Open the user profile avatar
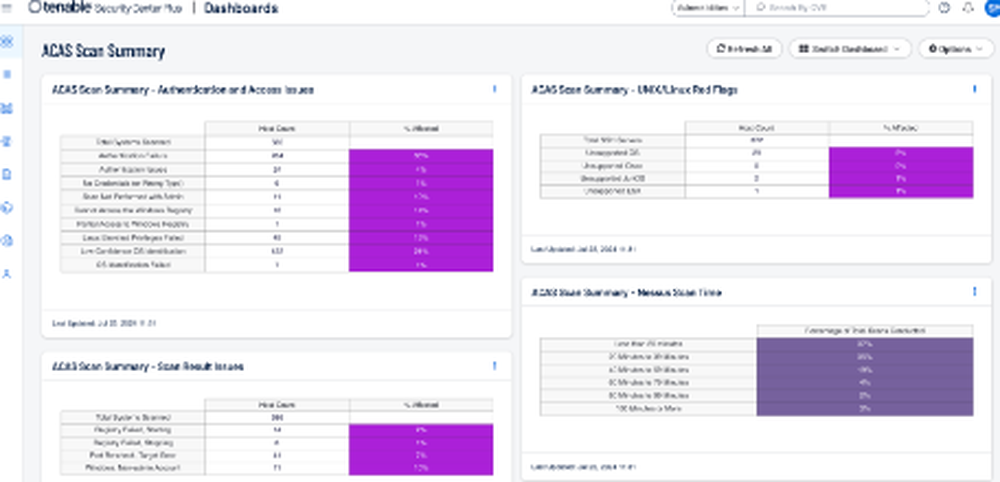Image resolution: width=1000 pixels, height=482 pixels. [x=992, y=8]
